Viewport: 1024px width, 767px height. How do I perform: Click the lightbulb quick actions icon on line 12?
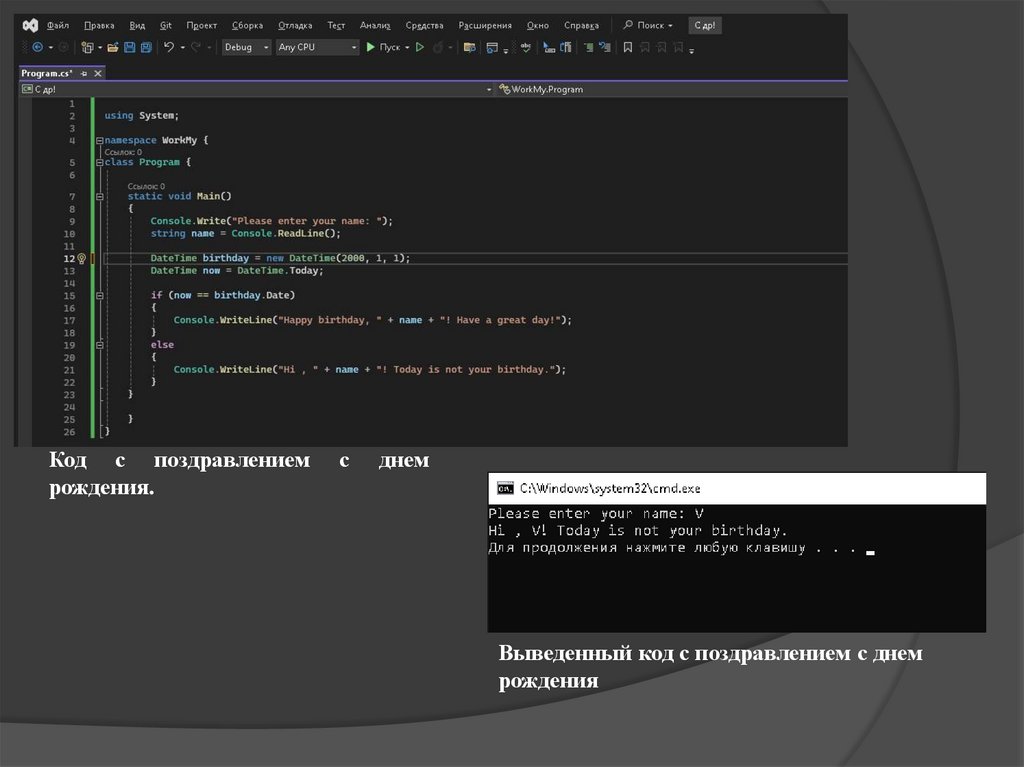click(83, 258)
